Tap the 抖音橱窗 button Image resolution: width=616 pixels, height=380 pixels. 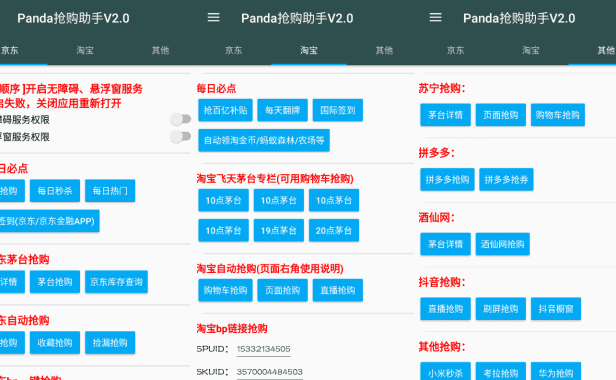[556, 309]
